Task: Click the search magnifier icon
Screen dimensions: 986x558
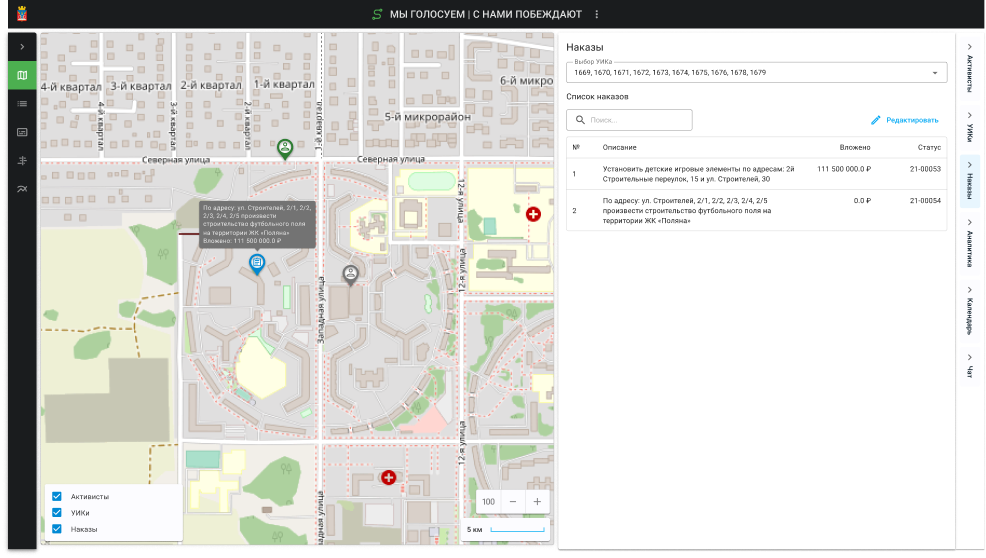Action: pos(580,120)
